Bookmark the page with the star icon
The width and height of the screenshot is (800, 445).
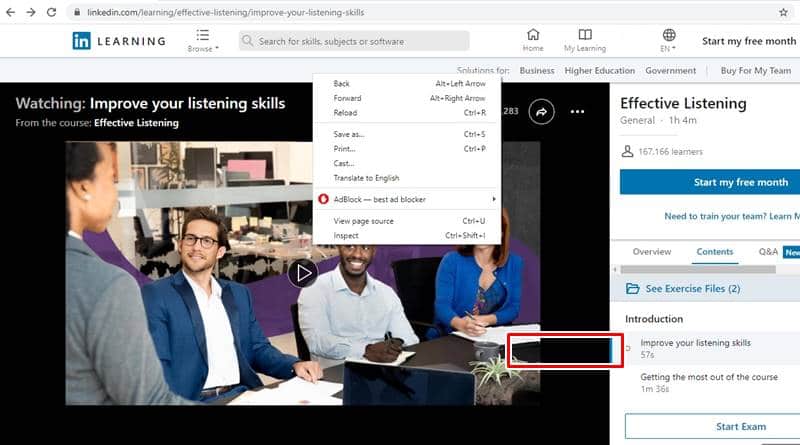point(783,12)
